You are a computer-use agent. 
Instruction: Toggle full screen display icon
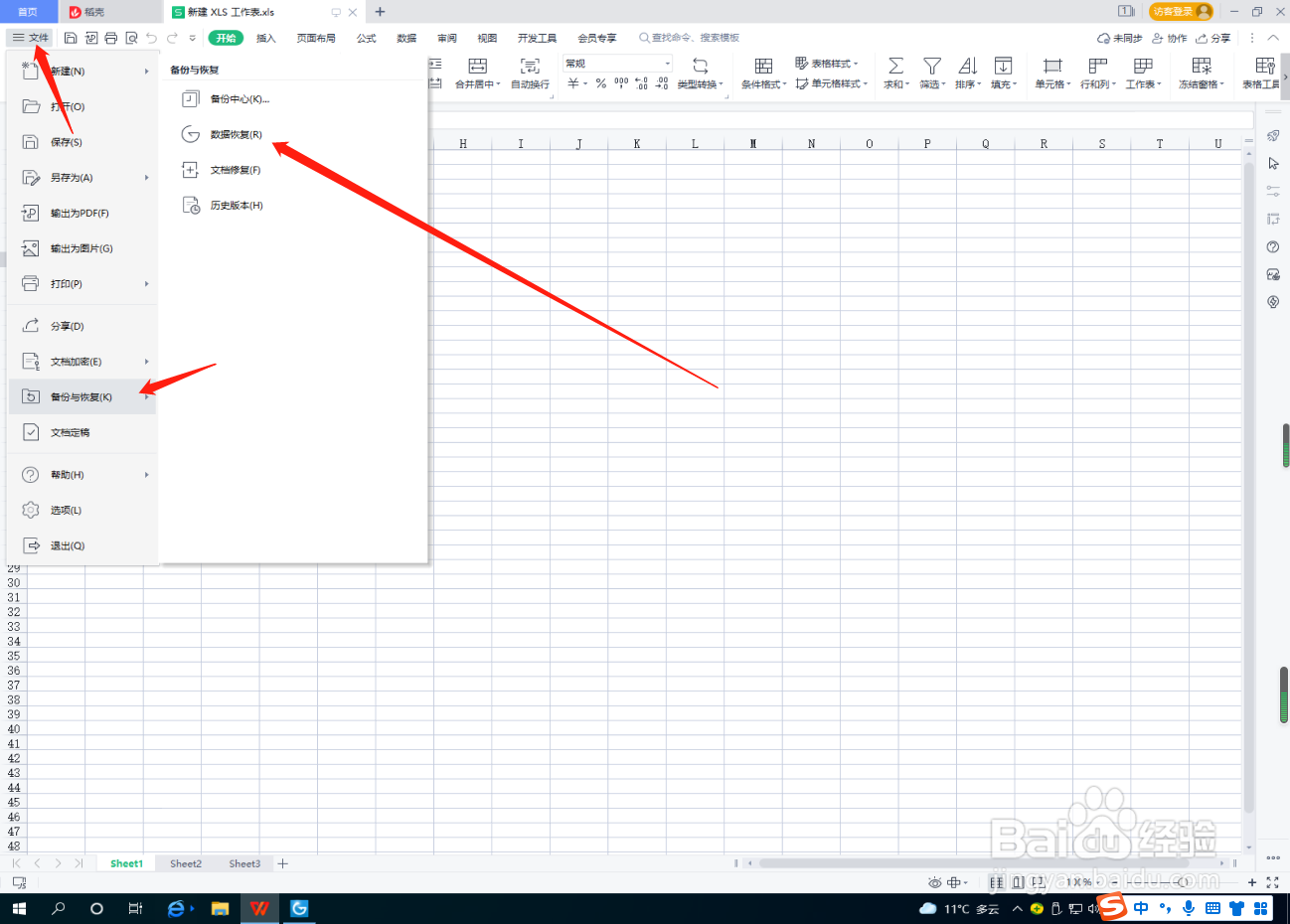point(1272,882)
